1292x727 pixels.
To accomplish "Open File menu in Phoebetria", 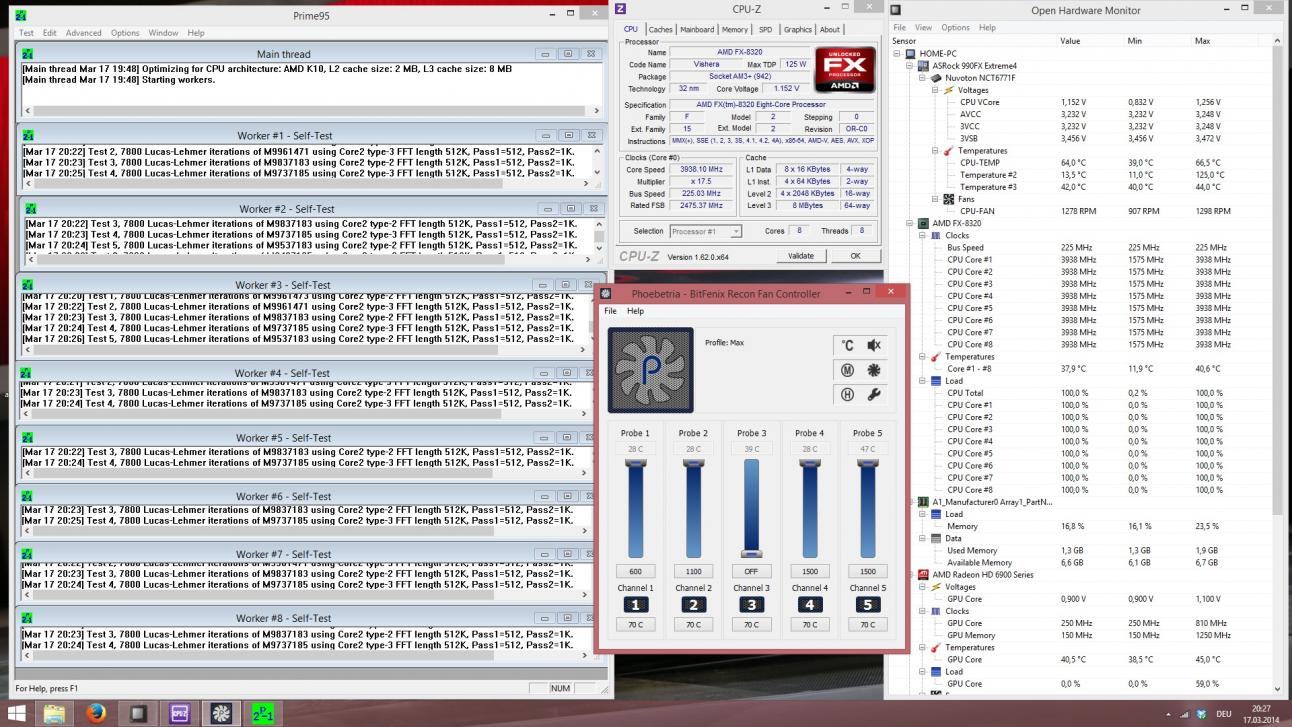I will 610,311.
